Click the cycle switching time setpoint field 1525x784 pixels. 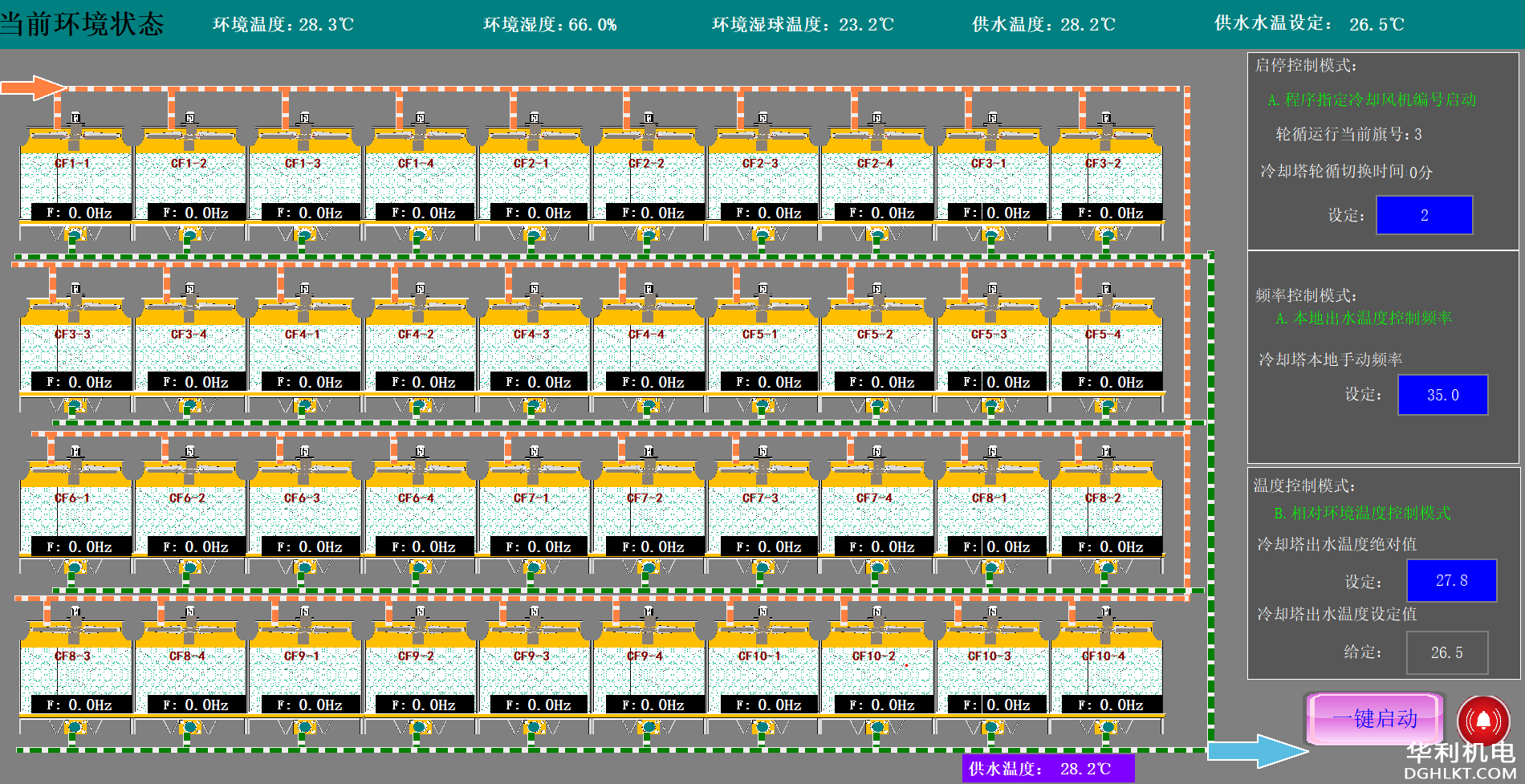coord(1424,215)
